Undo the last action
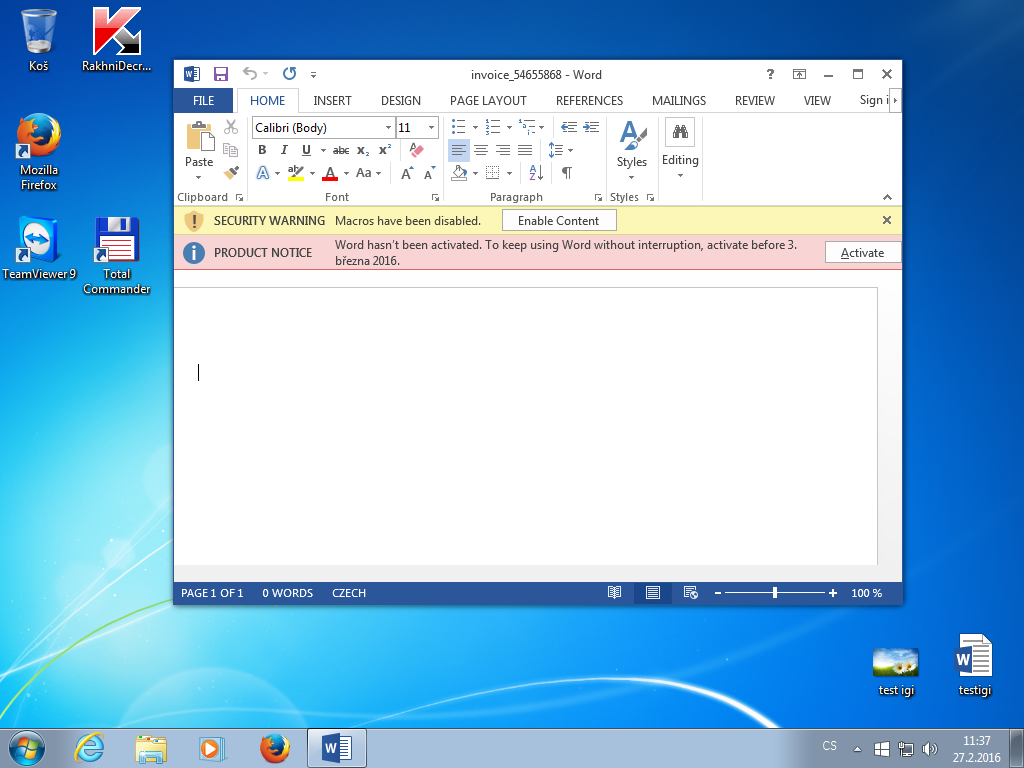 click(x=249, y=74)
